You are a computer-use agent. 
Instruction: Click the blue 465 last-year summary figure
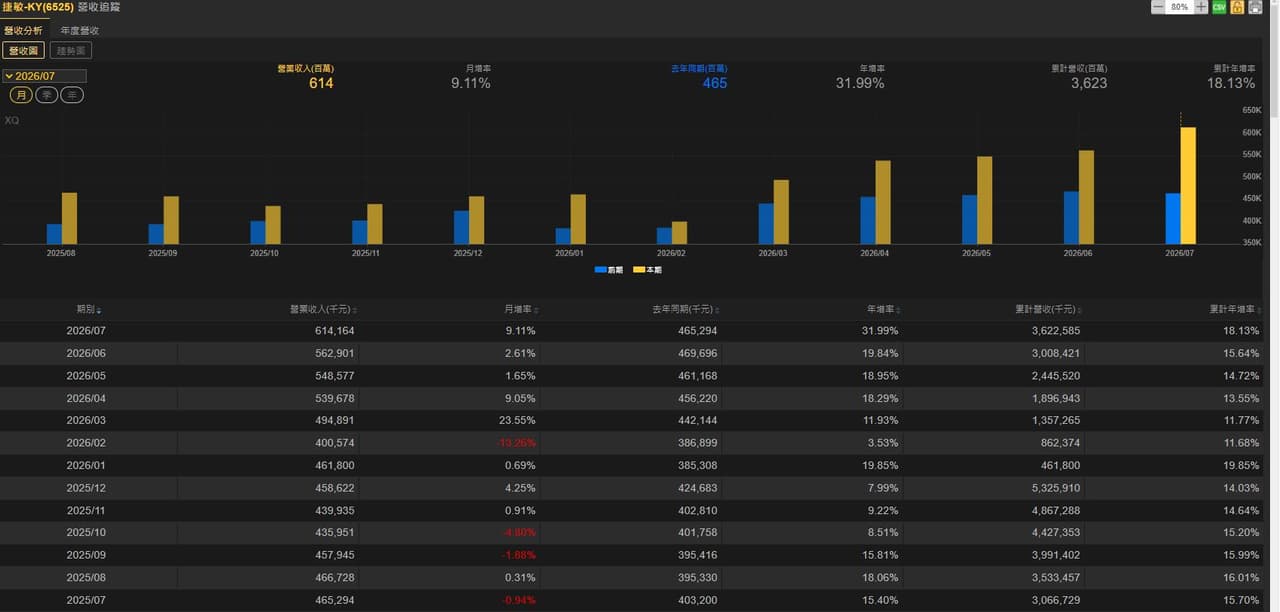715,83
